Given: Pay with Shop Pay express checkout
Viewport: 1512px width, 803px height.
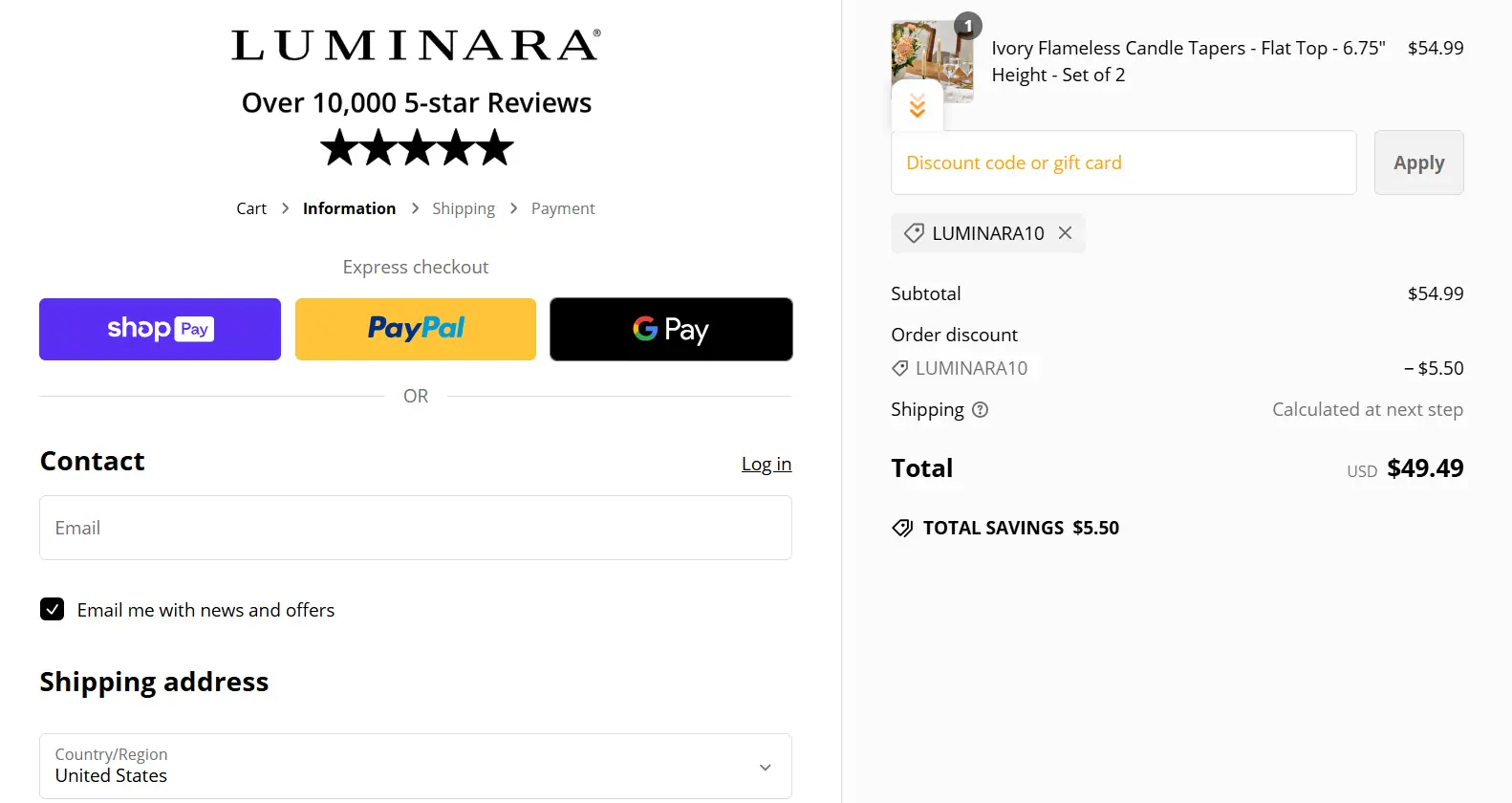Looking at the screenshot, I should (x=160, y=329).
